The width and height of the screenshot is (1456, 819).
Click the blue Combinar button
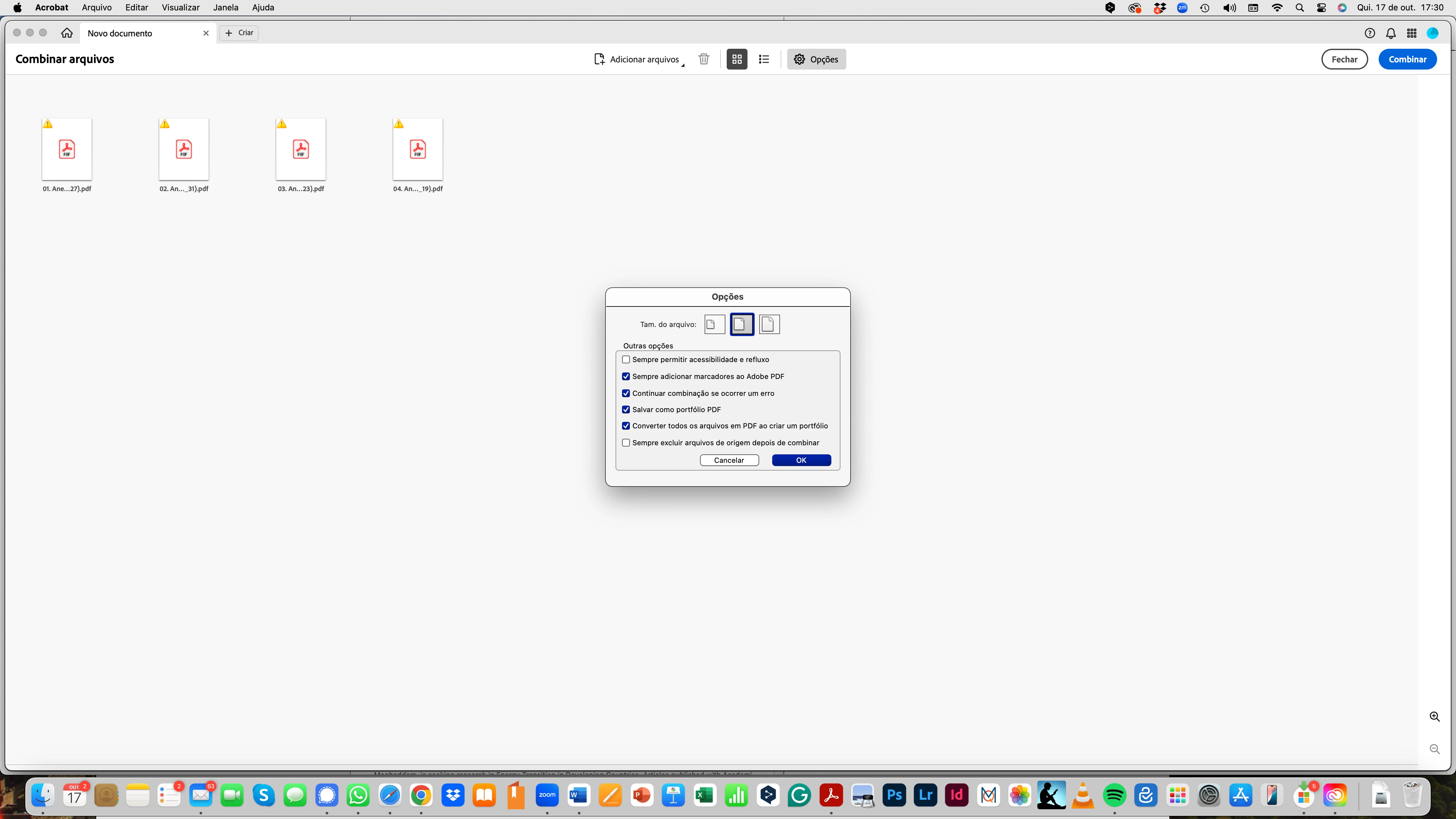(x=1407, y=59)
